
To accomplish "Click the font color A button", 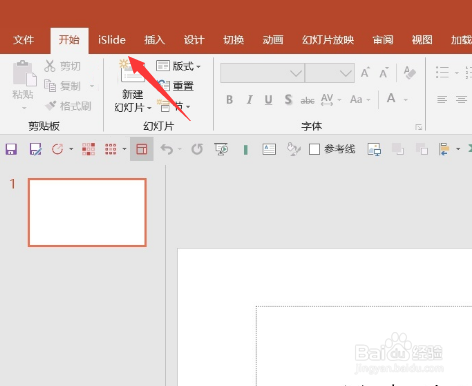I will click(x=391, y=98).
